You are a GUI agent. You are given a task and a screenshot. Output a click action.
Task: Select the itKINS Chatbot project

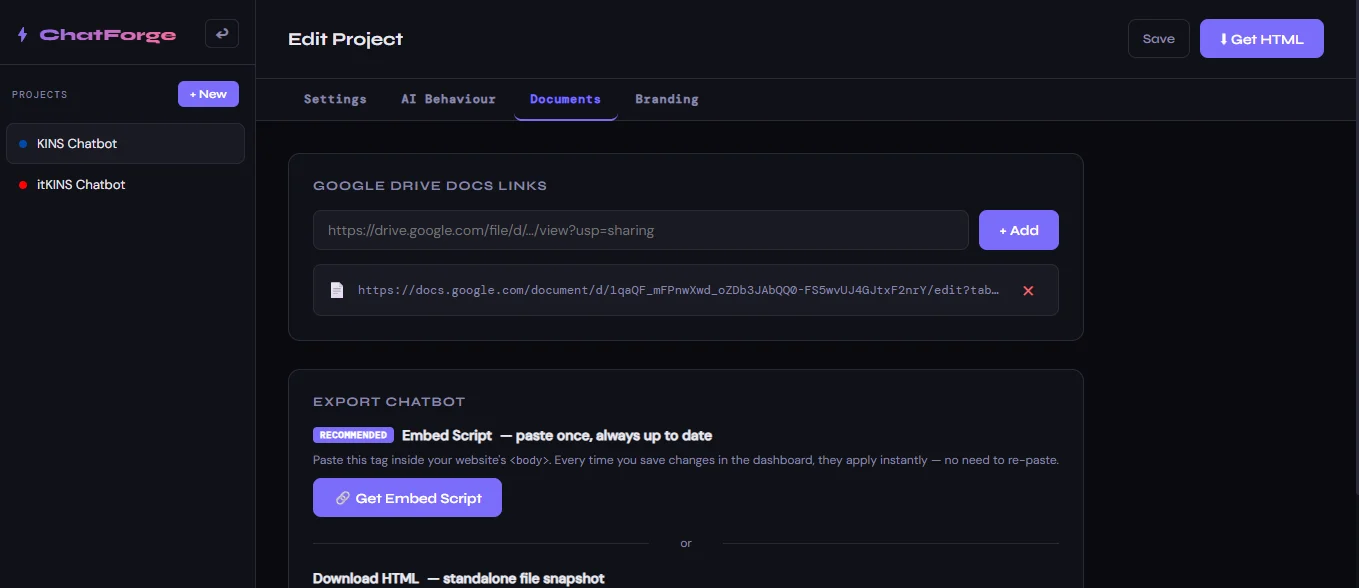pos(125,185)
